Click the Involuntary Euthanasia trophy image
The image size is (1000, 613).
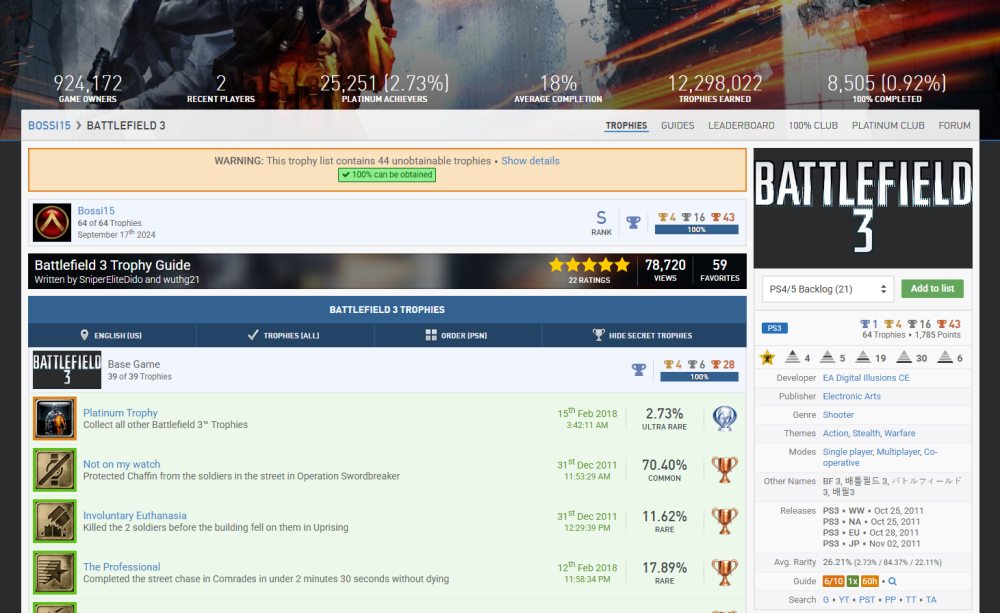(x=54, y=521)
